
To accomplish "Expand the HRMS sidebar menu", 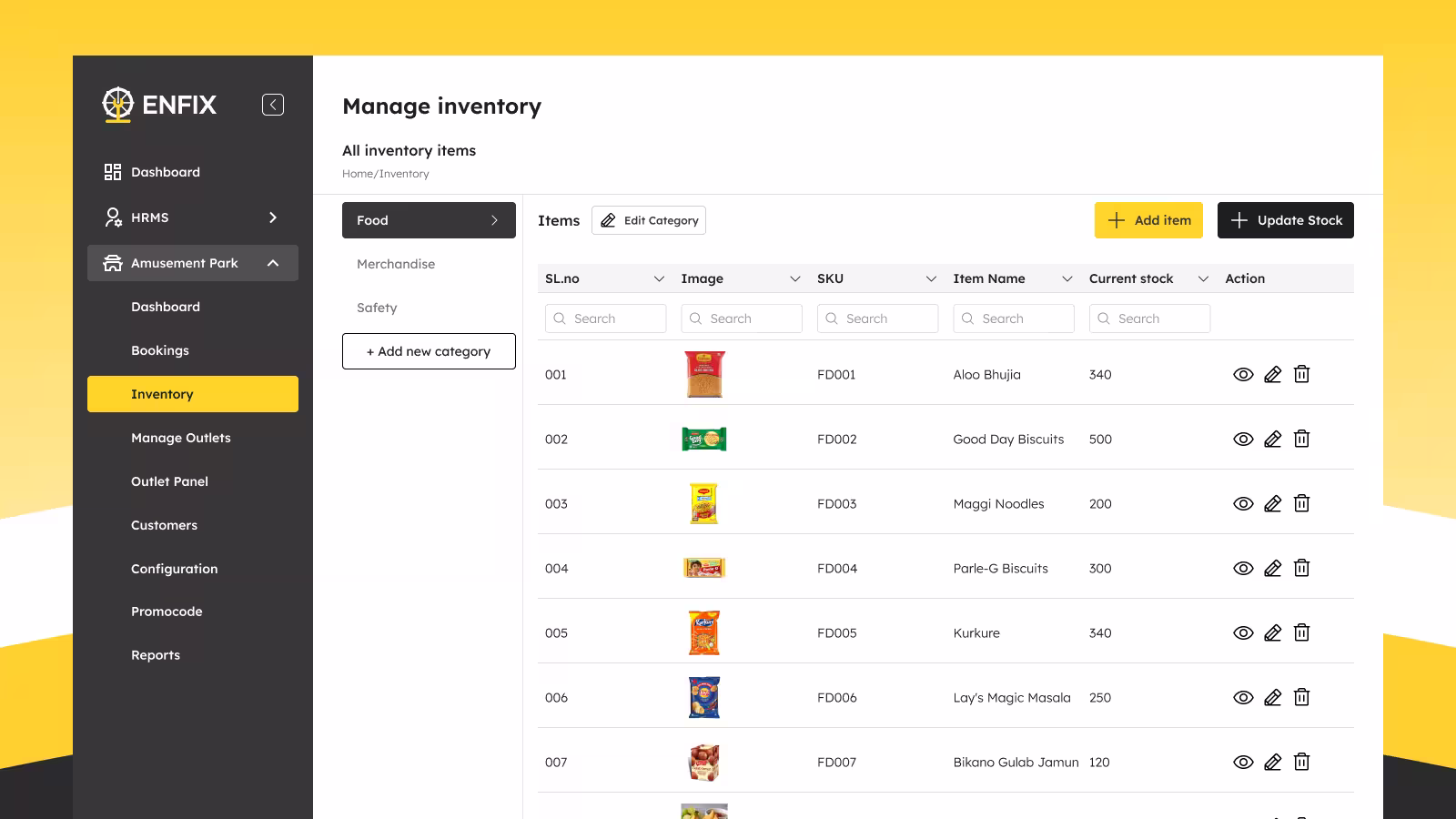I will click(272, 217).
